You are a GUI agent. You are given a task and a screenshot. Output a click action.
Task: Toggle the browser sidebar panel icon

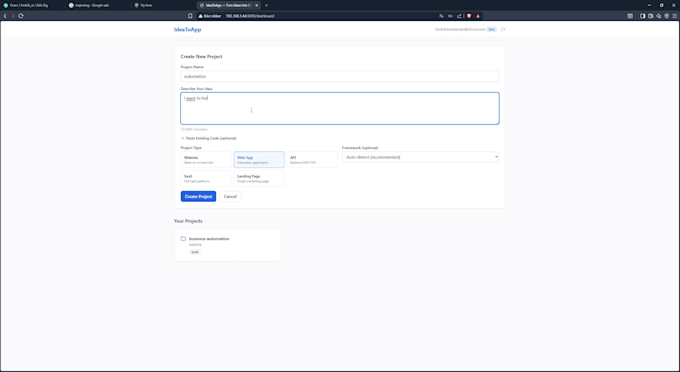[642, 16]
